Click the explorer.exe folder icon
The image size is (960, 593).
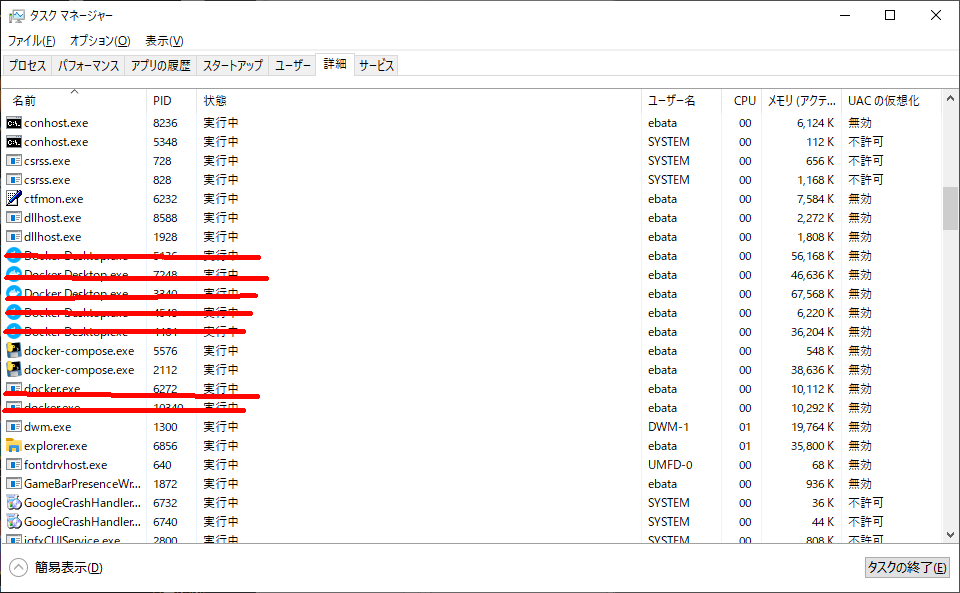[14, 446]
